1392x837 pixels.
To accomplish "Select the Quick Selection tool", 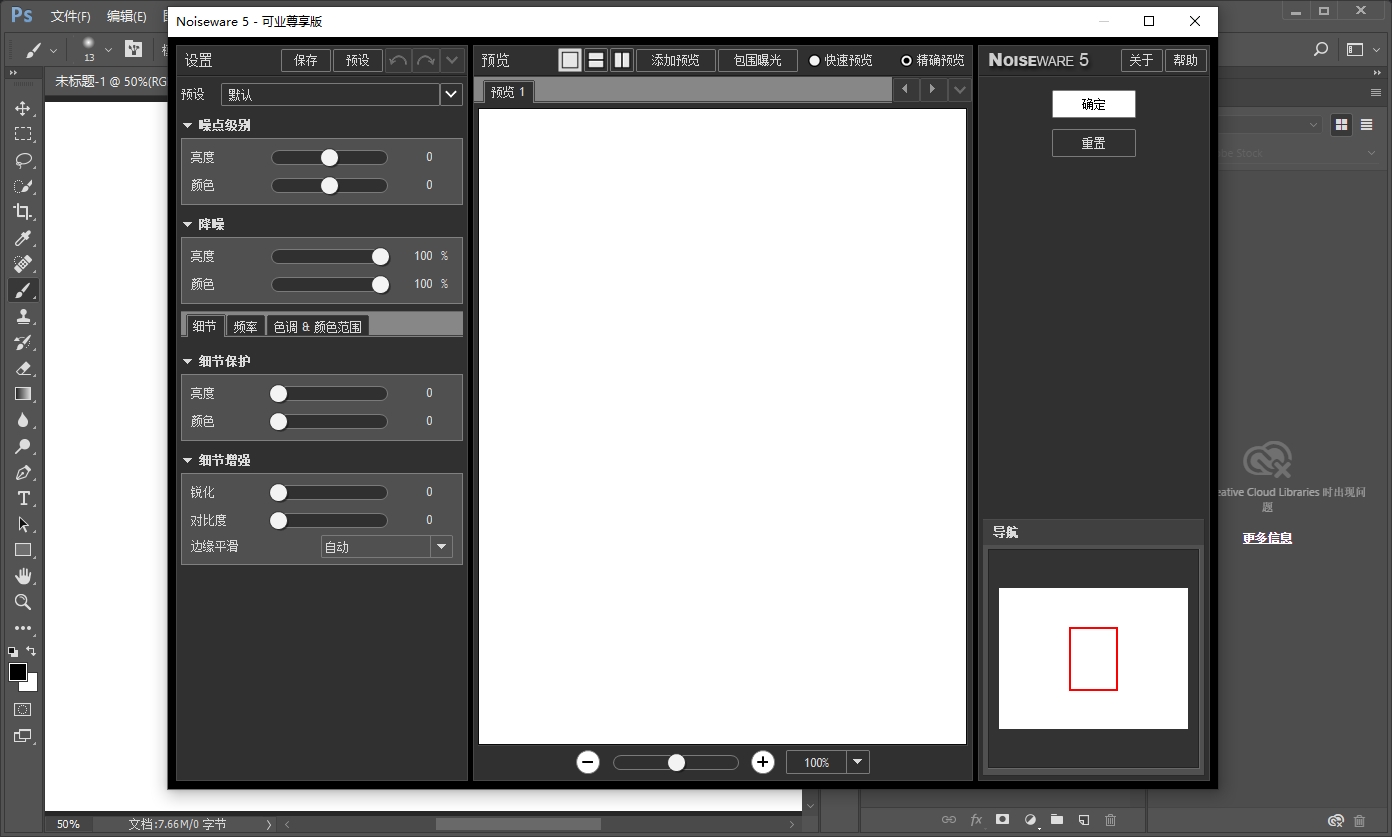I will pyautogui.click(x=22, y=186).
